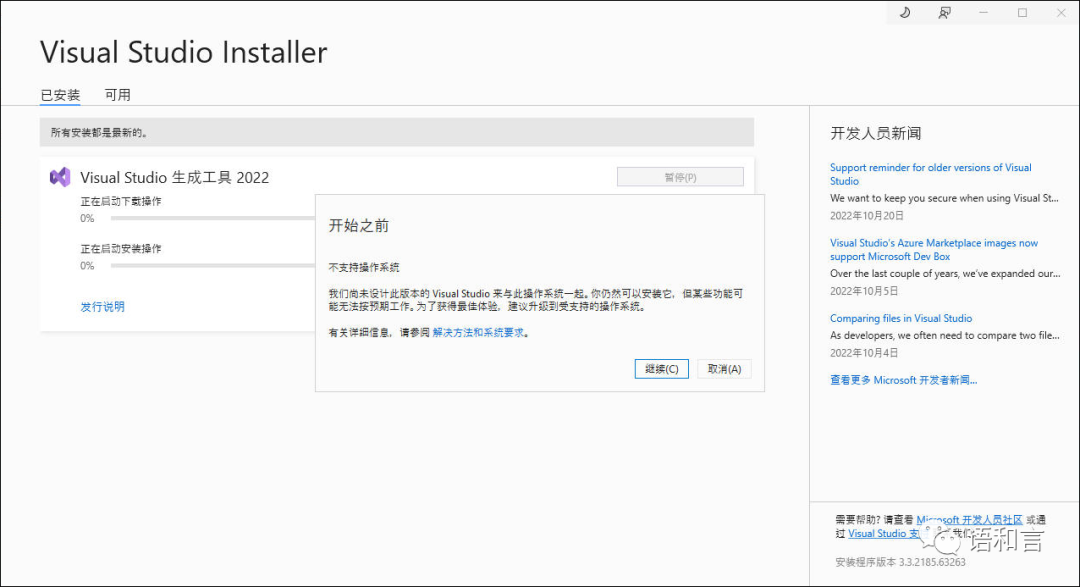Click the 不支持操作系统 text

364,267
